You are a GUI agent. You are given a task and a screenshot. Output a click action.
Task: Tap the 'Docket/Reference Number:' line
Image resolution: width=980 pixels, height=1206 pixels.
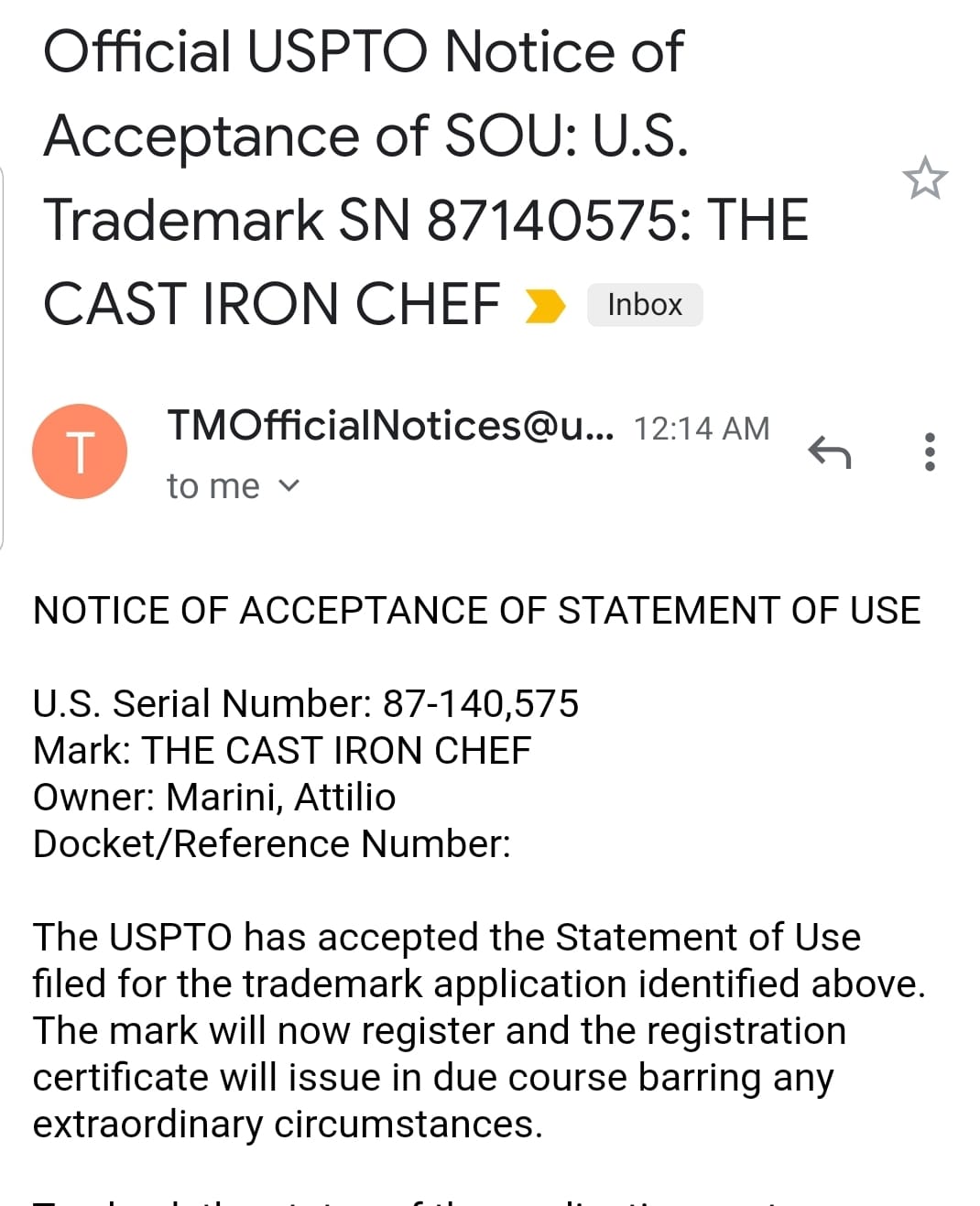[272, 844]
